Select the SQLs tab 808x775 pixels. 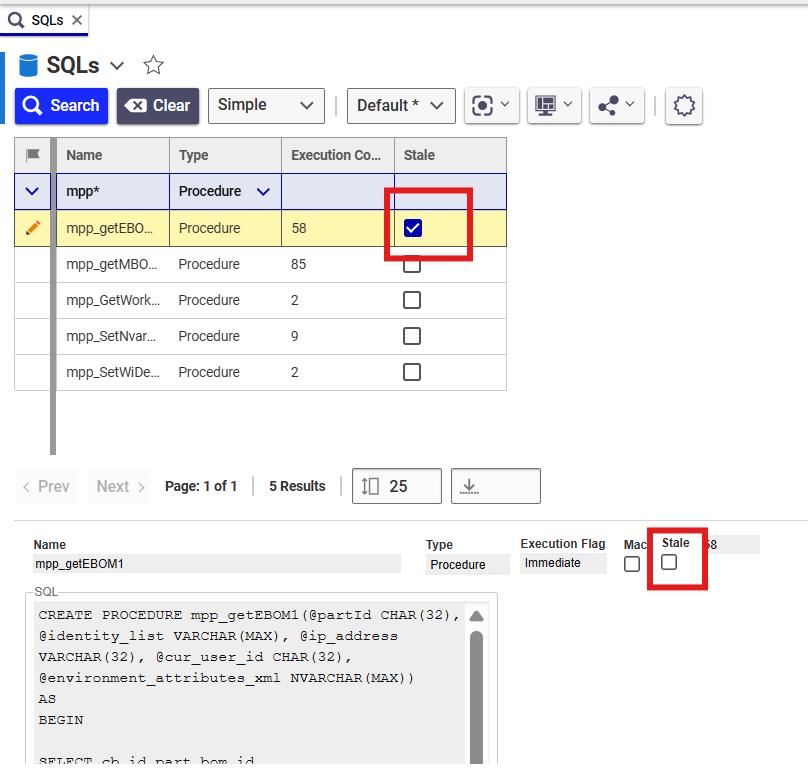pos(45,19)
